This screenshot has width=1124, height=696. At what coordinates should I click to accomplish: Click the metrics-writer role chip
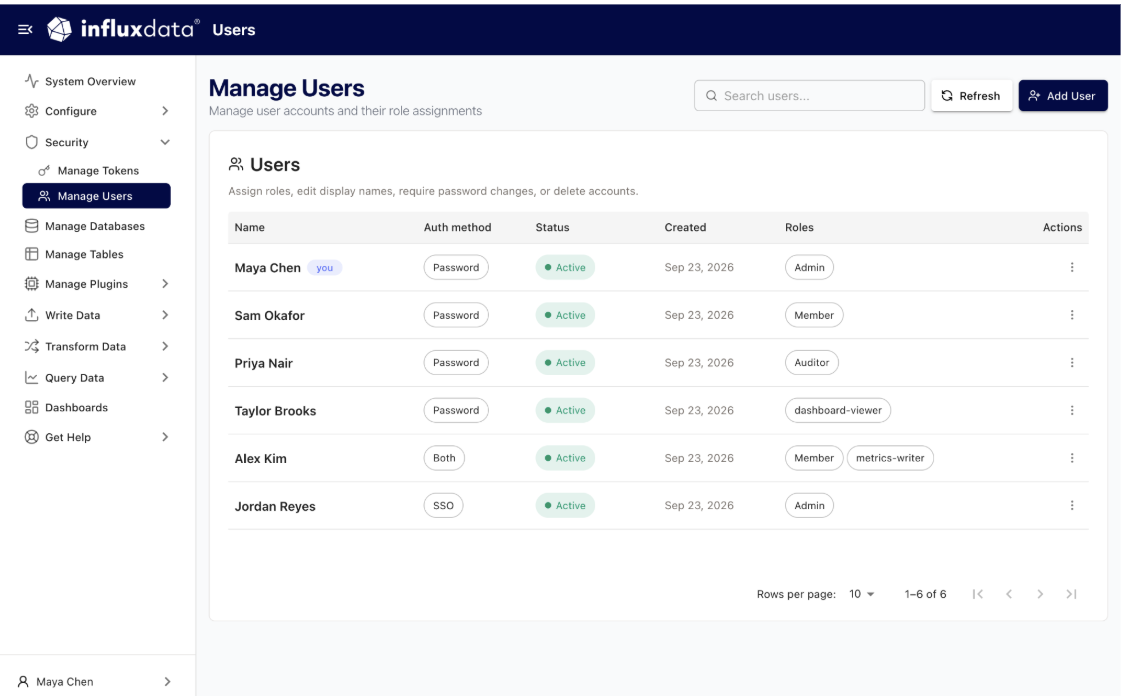tap(890, 458)
